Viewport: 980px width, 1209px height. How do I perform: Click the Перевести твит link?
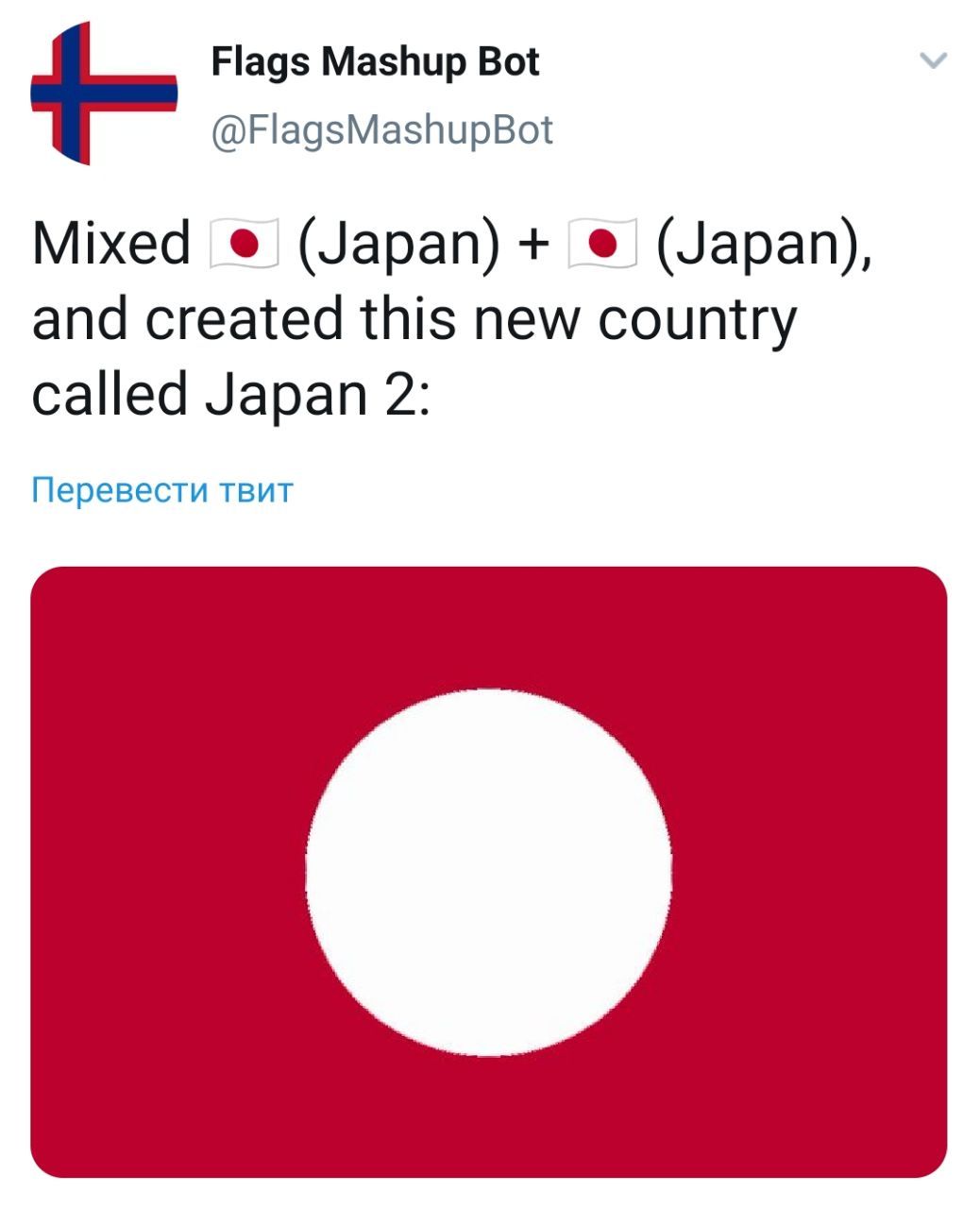pos(162,490)
